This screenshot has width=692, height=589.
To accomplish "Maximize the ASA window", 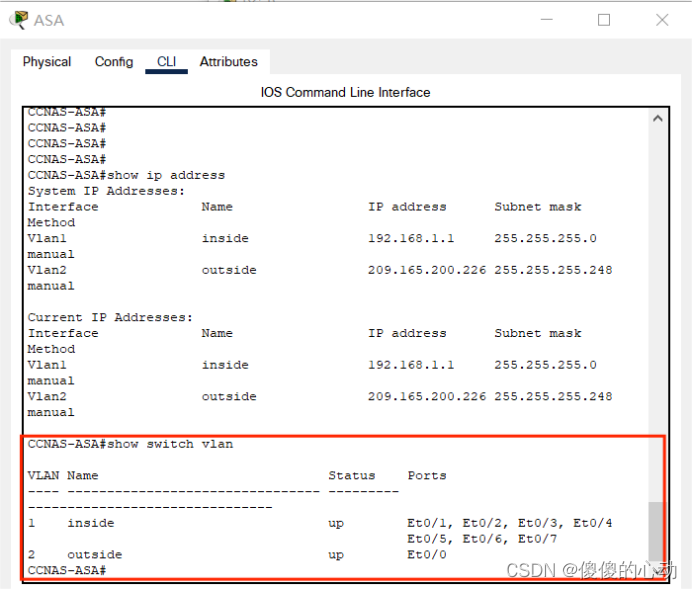I will point(604,20).
